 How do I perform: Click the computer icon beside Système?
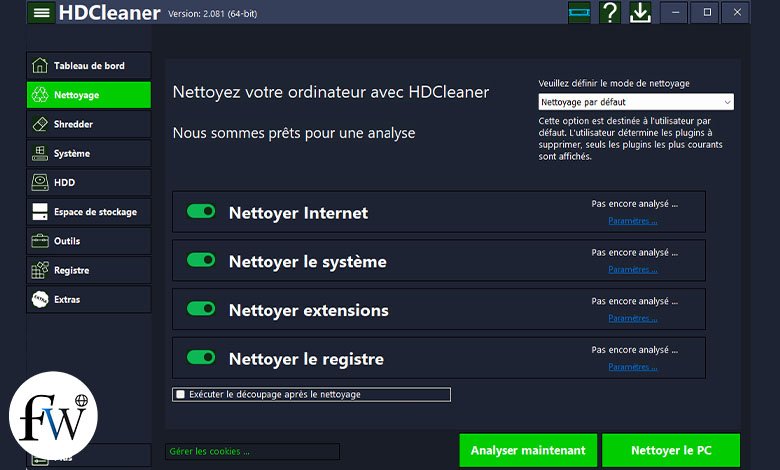tap(40, 153)
